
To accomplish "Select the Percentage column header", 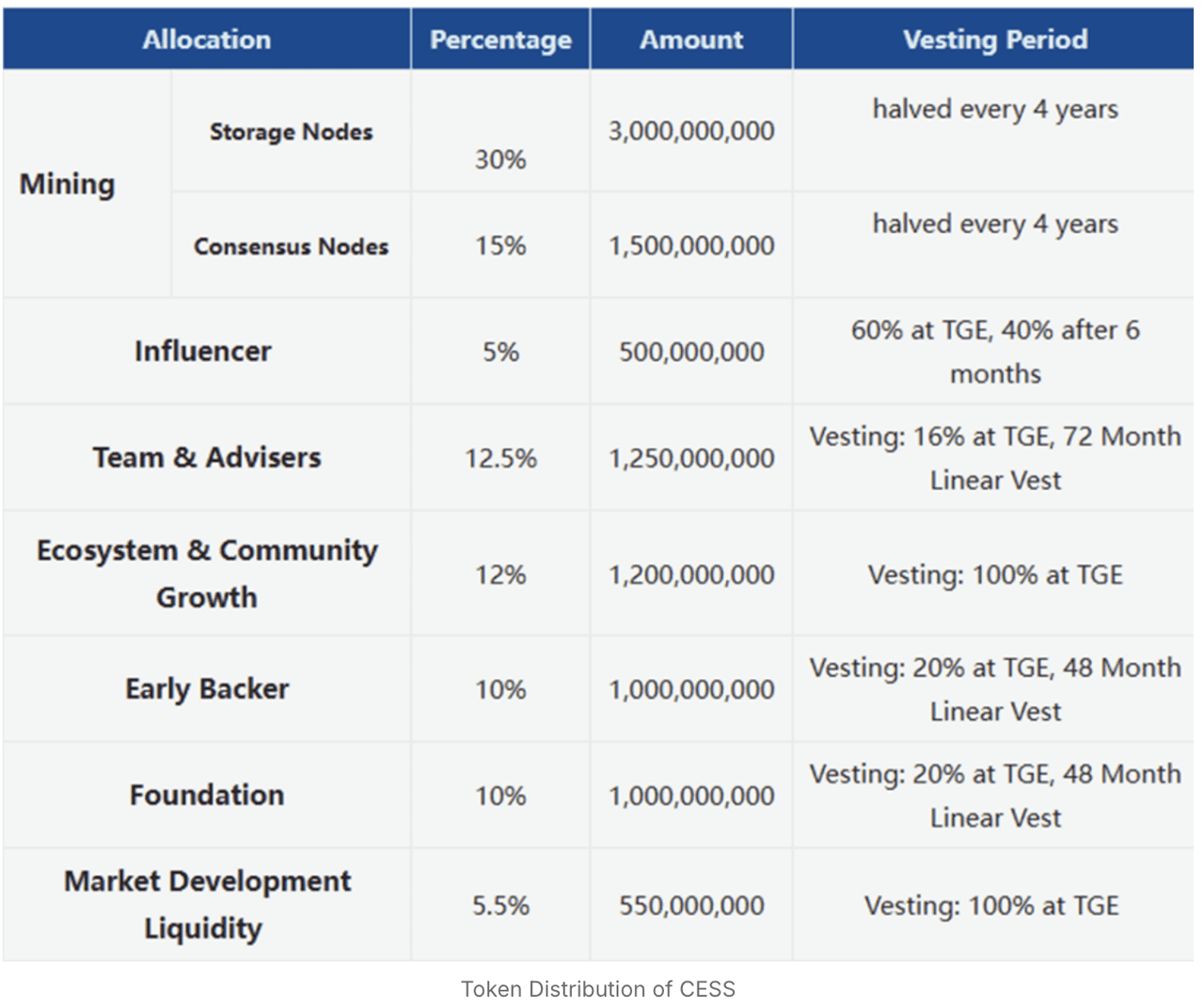I will coord(500,39).
